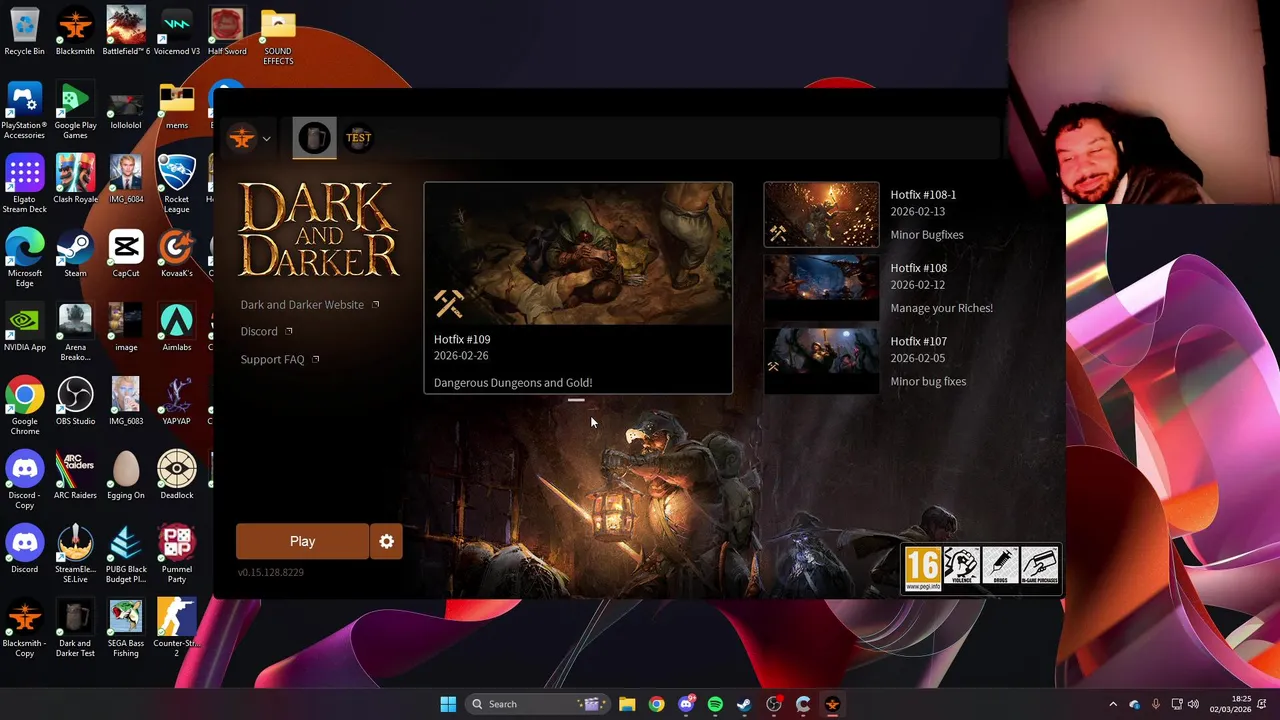
Task: Click the taskbar Search box
Action: (538, 704)
